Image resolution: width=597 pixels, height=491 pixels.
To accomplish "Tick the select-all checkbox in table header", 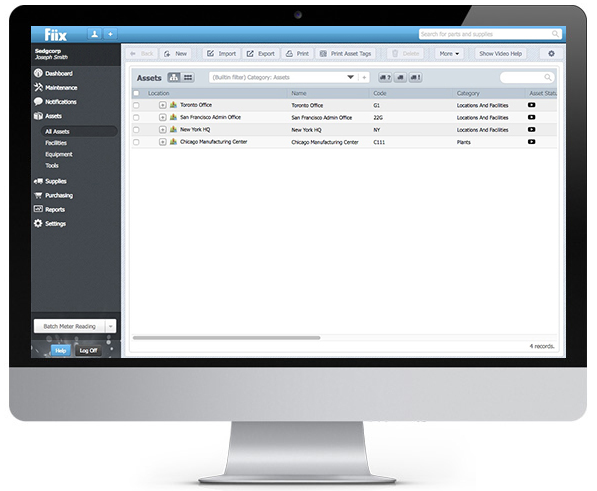I will tap(136, 93).
